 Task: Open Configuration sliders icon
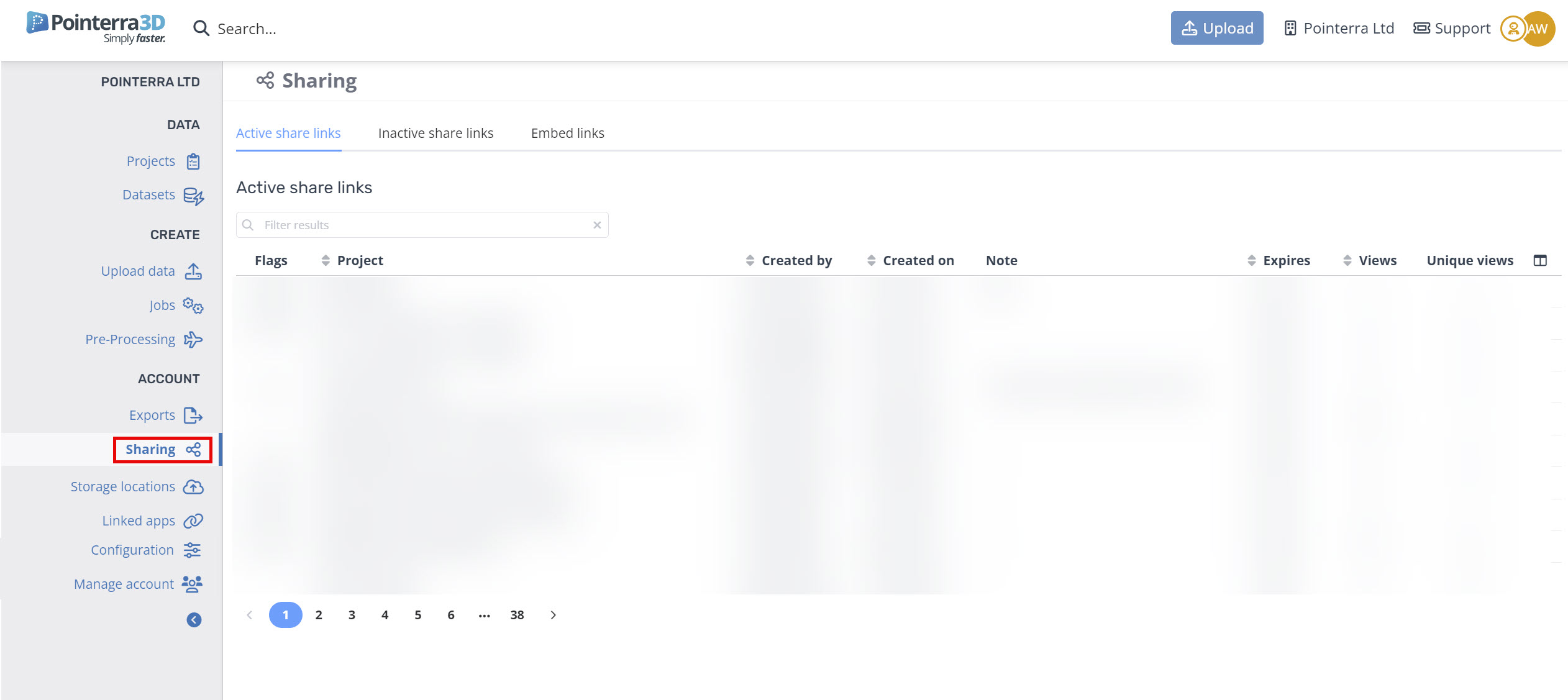(192, 550)
